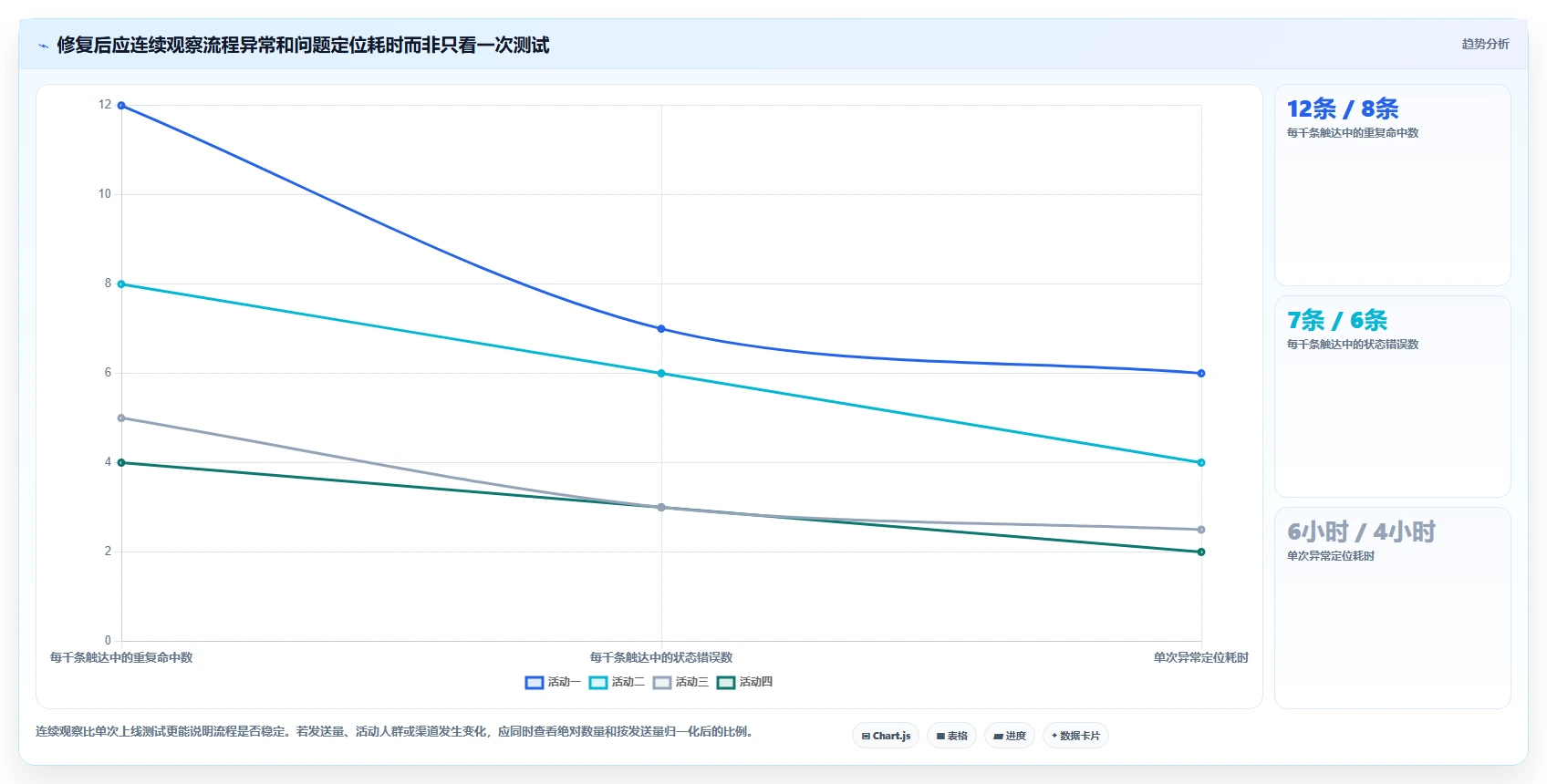
Task: Click the y-axis tick label 12
Action: pos(105,105)
